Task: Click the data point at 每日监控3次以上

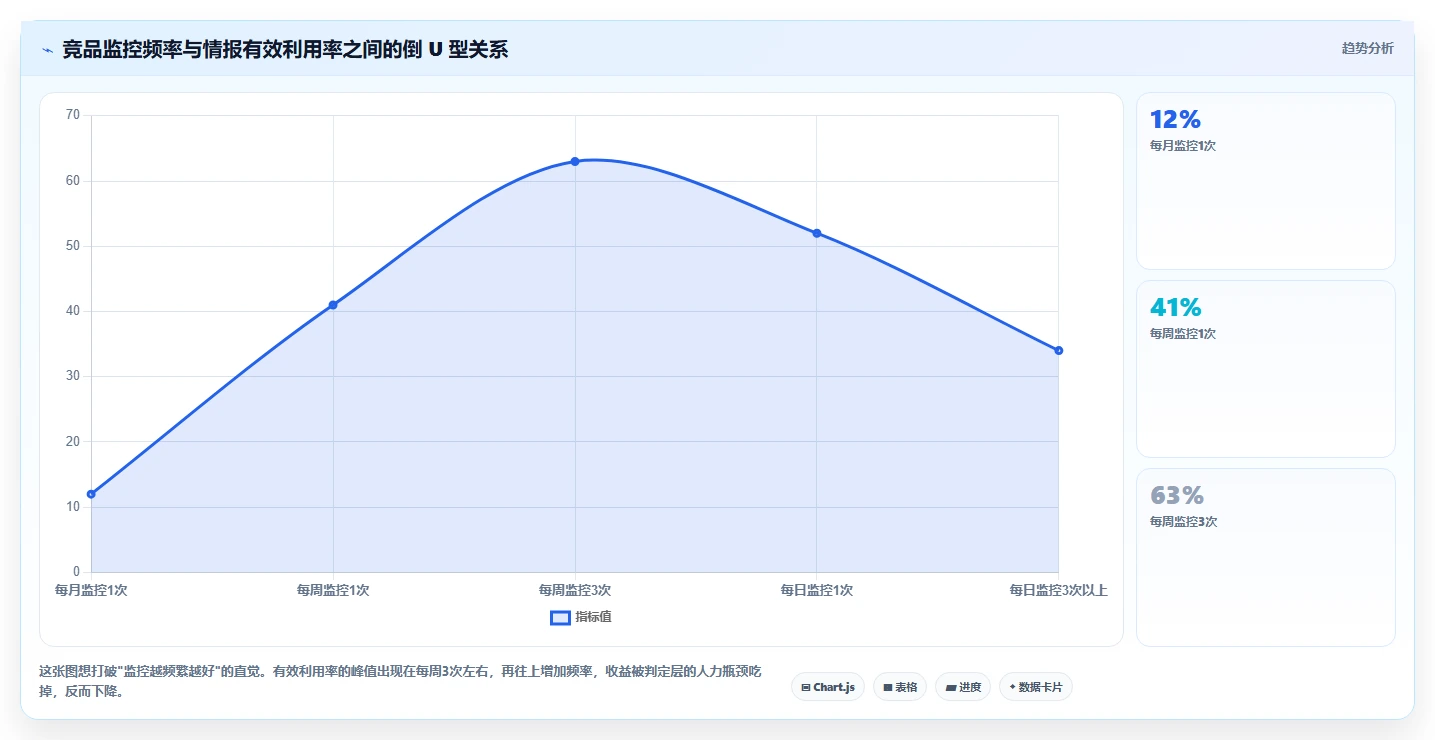Action: coord(1058,350)
